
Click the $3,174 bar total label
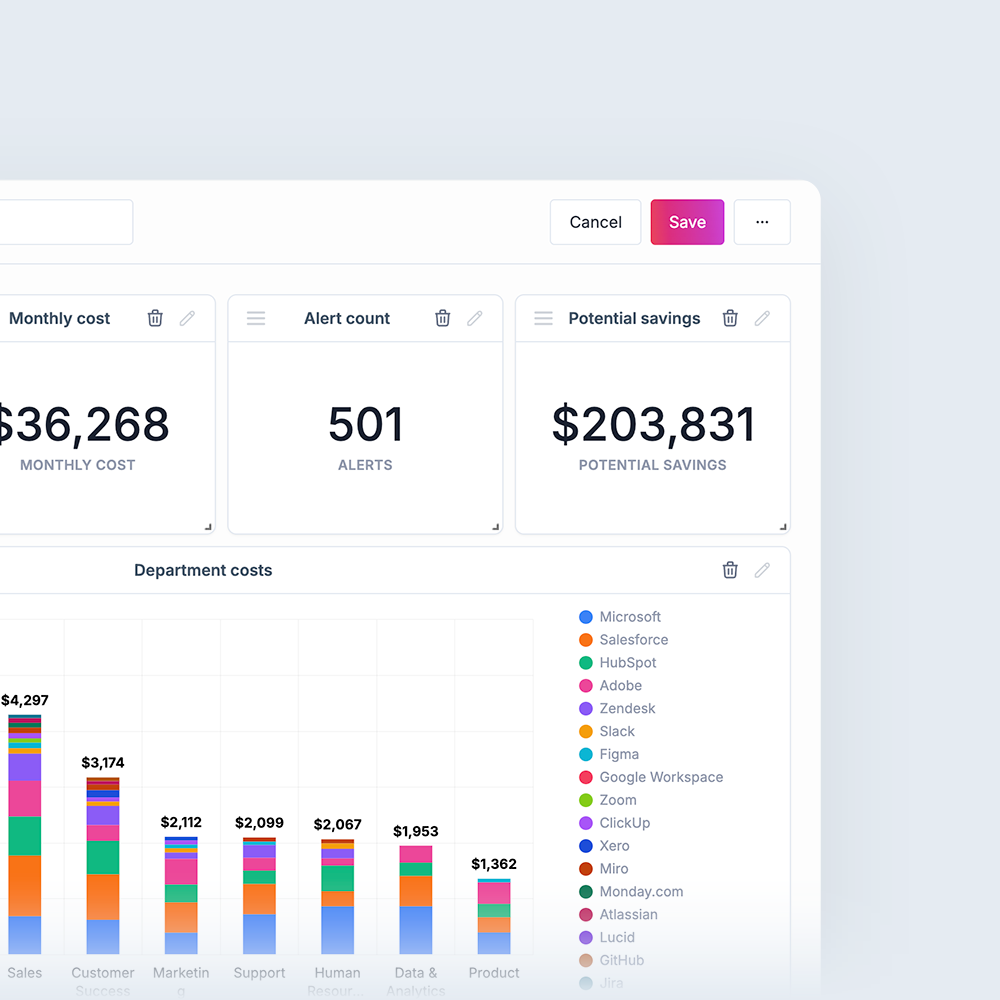click(x=103, y=763)
